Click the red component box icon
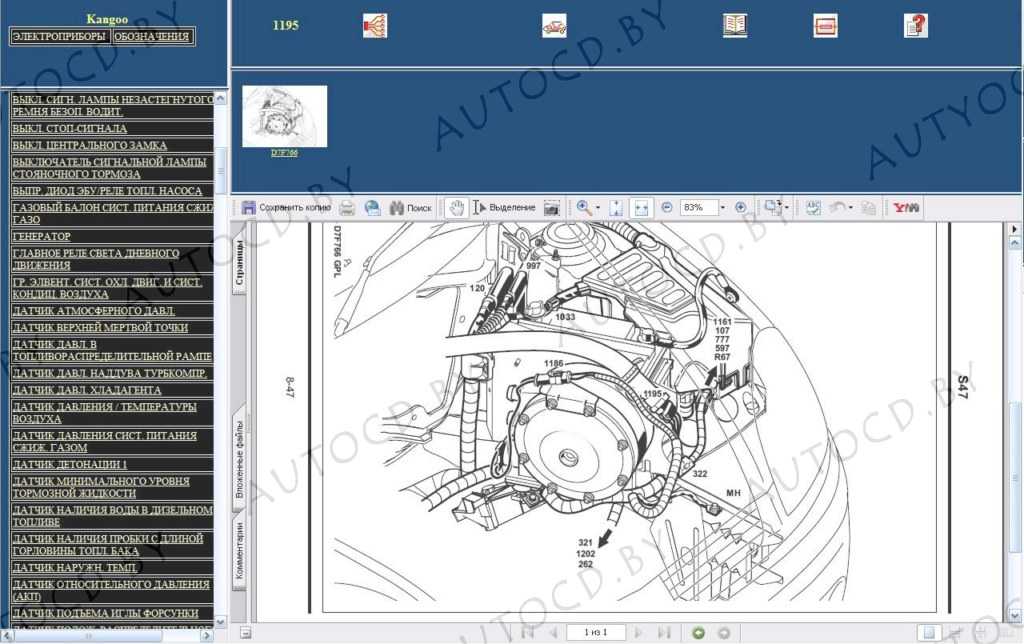Screen dimensions: 1024x644 click(825, 25)
